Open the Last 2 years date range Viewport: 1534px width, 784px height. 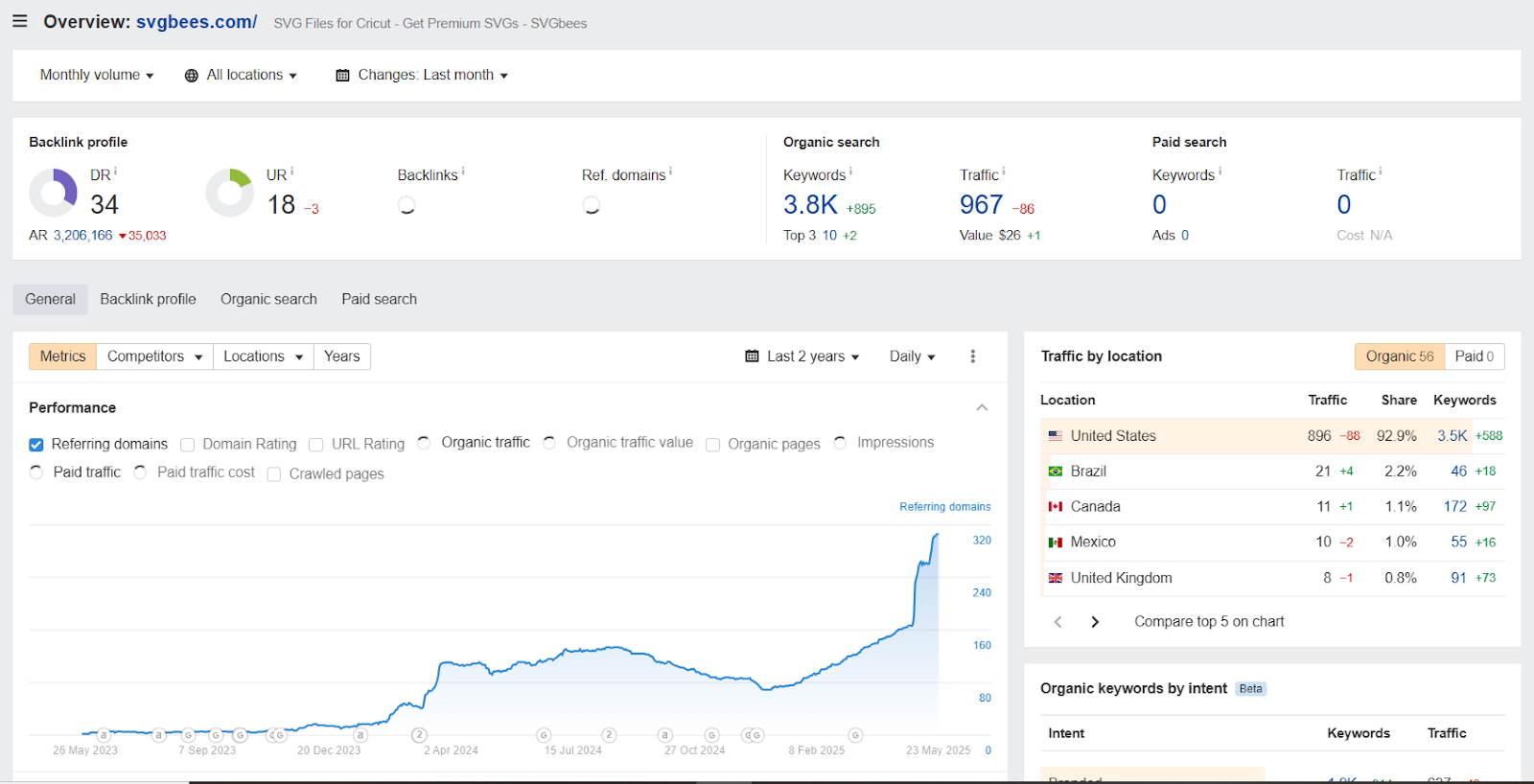tap(802, 357)
